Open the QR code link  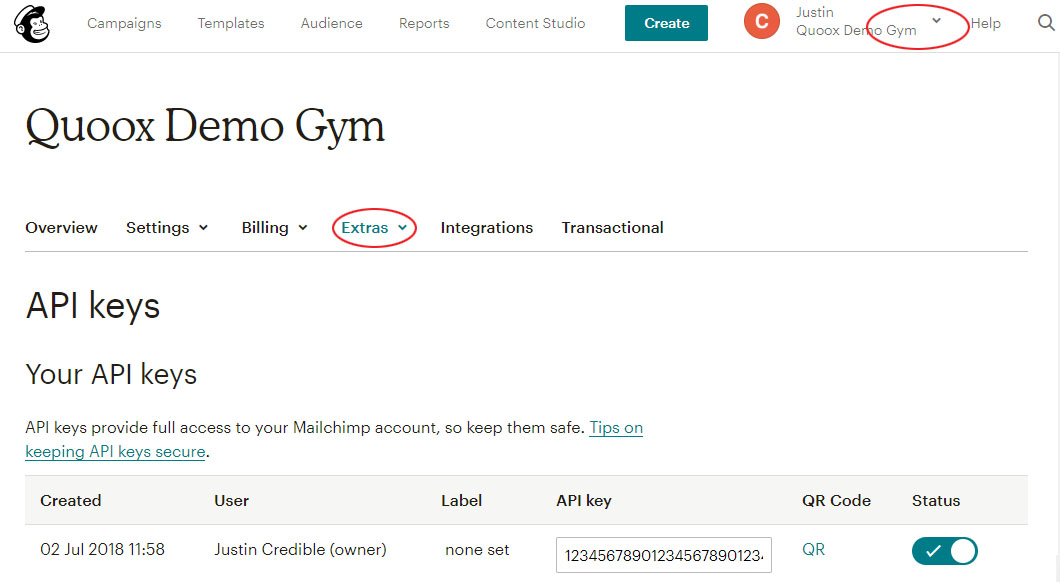click(x=813, y=550)
